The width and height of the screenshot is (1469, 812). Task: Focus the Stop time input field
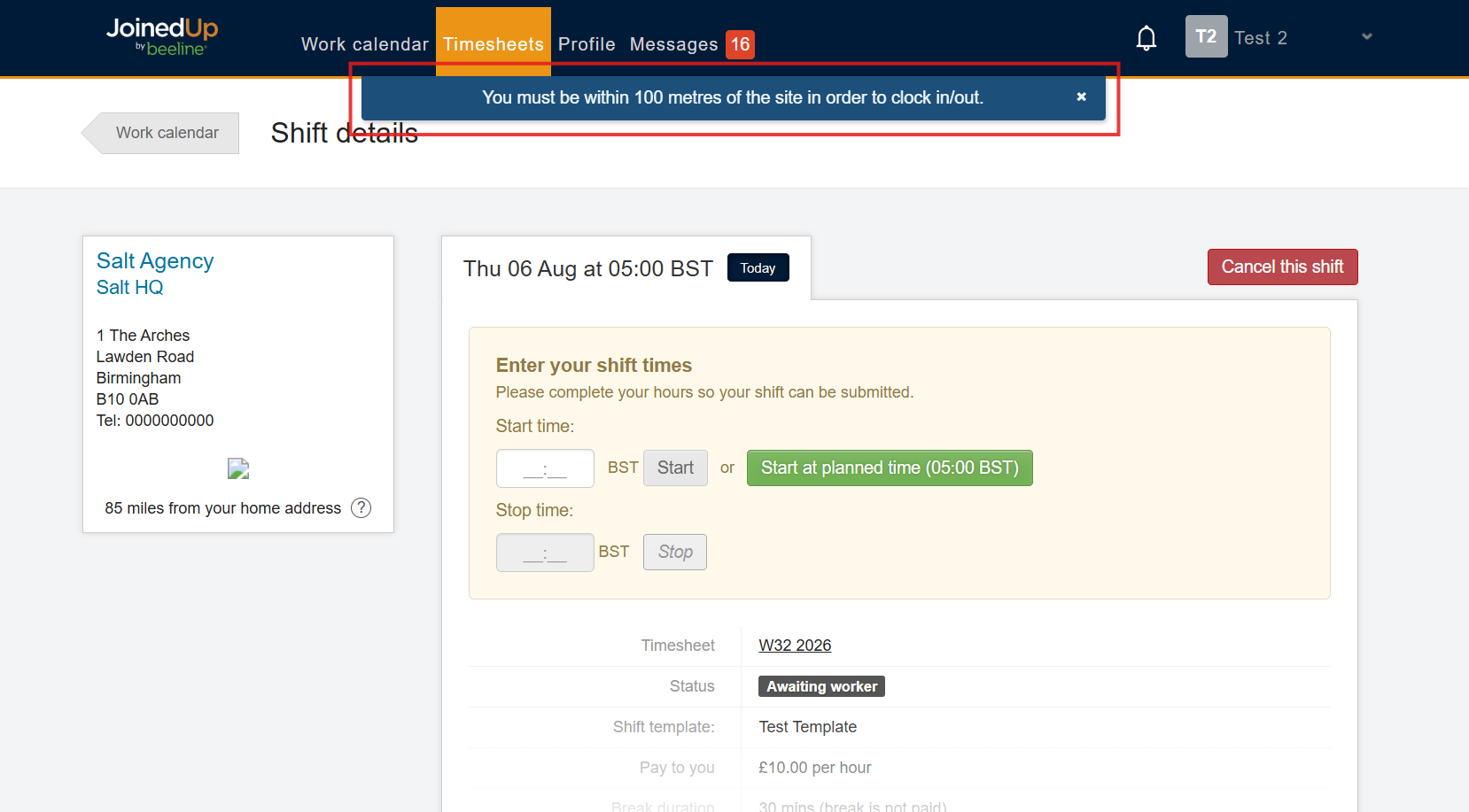tap(545, 553)
